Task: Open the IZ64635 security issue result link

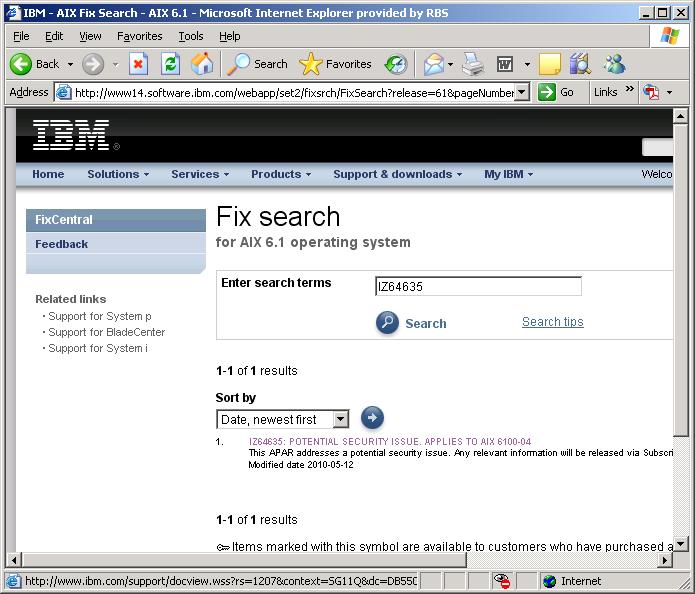Action: coord(390,442)
